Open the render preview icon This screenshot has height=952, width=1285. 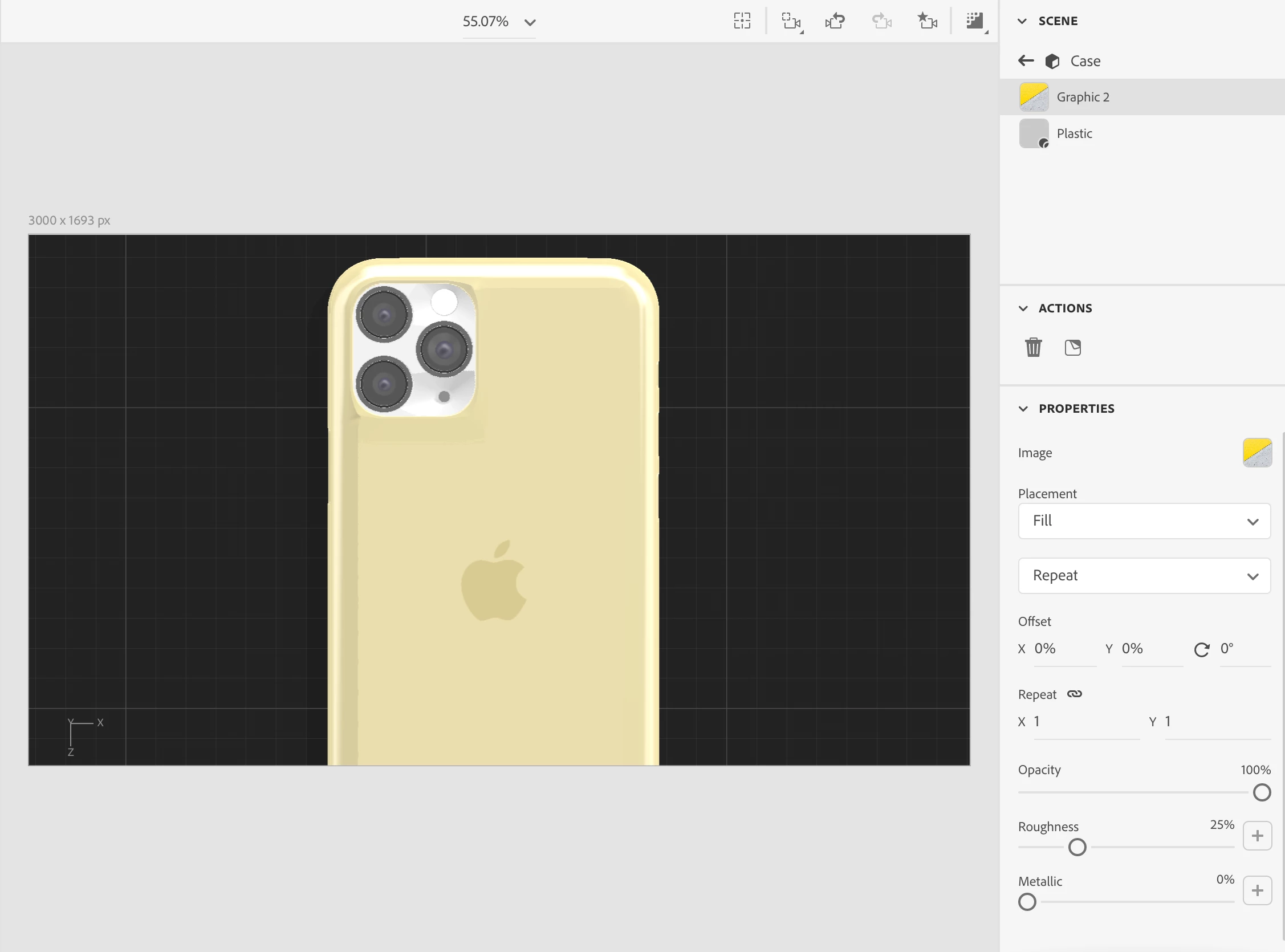coord(975,21)
